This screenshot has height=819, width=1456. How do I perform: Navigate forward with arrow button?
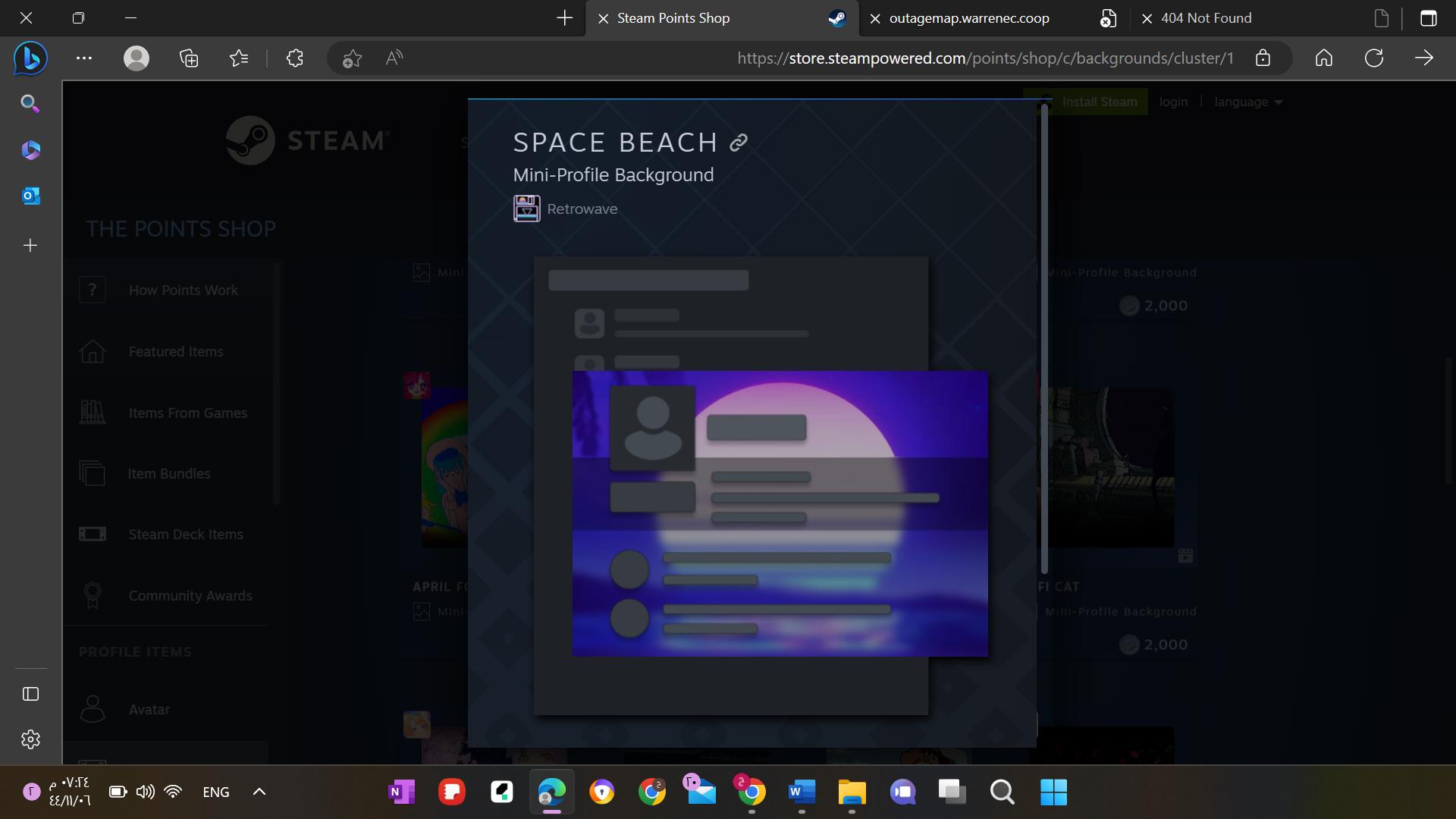click(1424, 58)
